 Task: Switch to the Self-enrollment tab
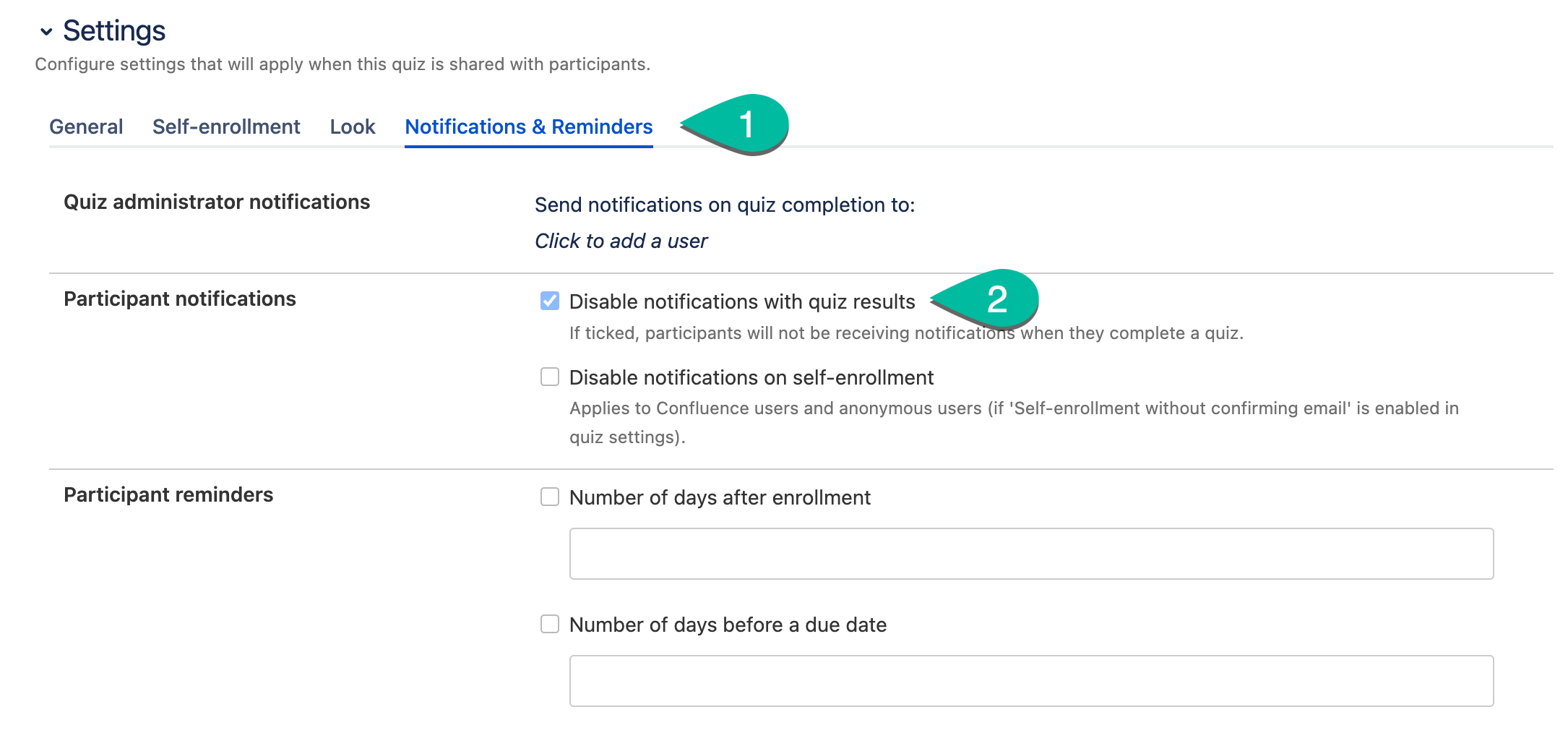(x=226, y=127)
